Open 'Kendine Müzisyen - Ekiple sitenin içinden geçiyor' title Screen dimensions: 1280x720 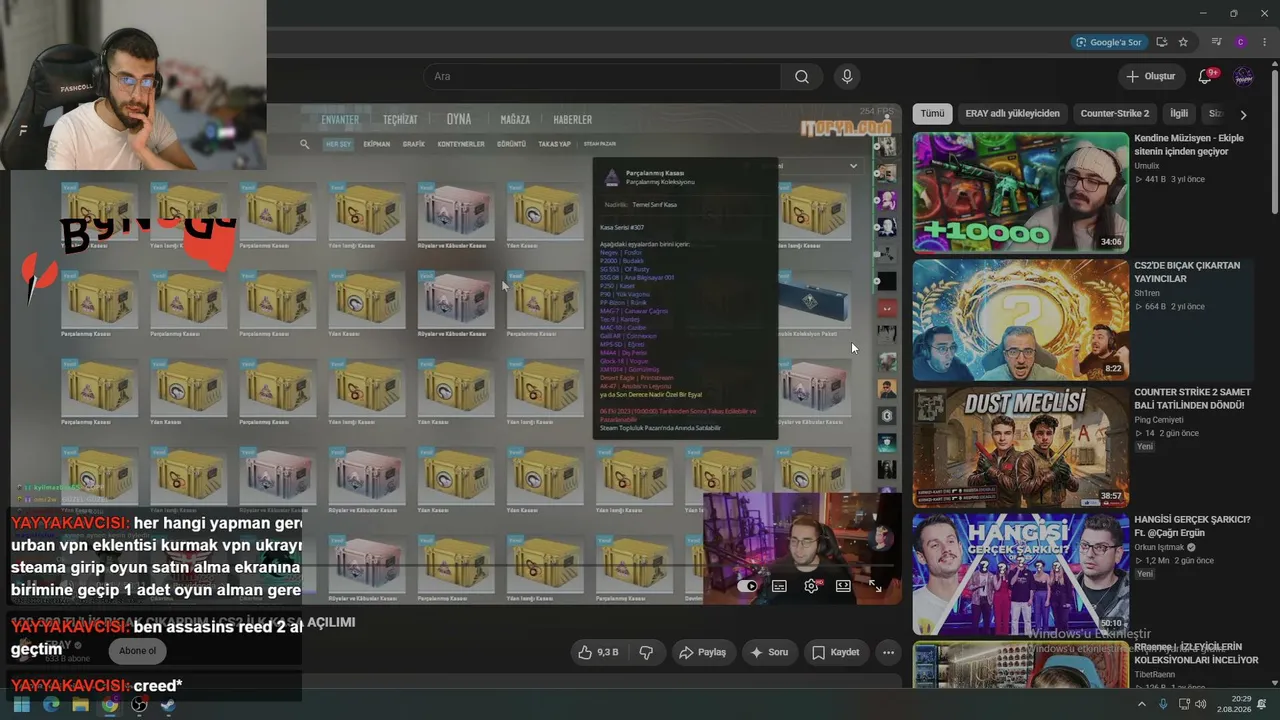click(1189, 145)
